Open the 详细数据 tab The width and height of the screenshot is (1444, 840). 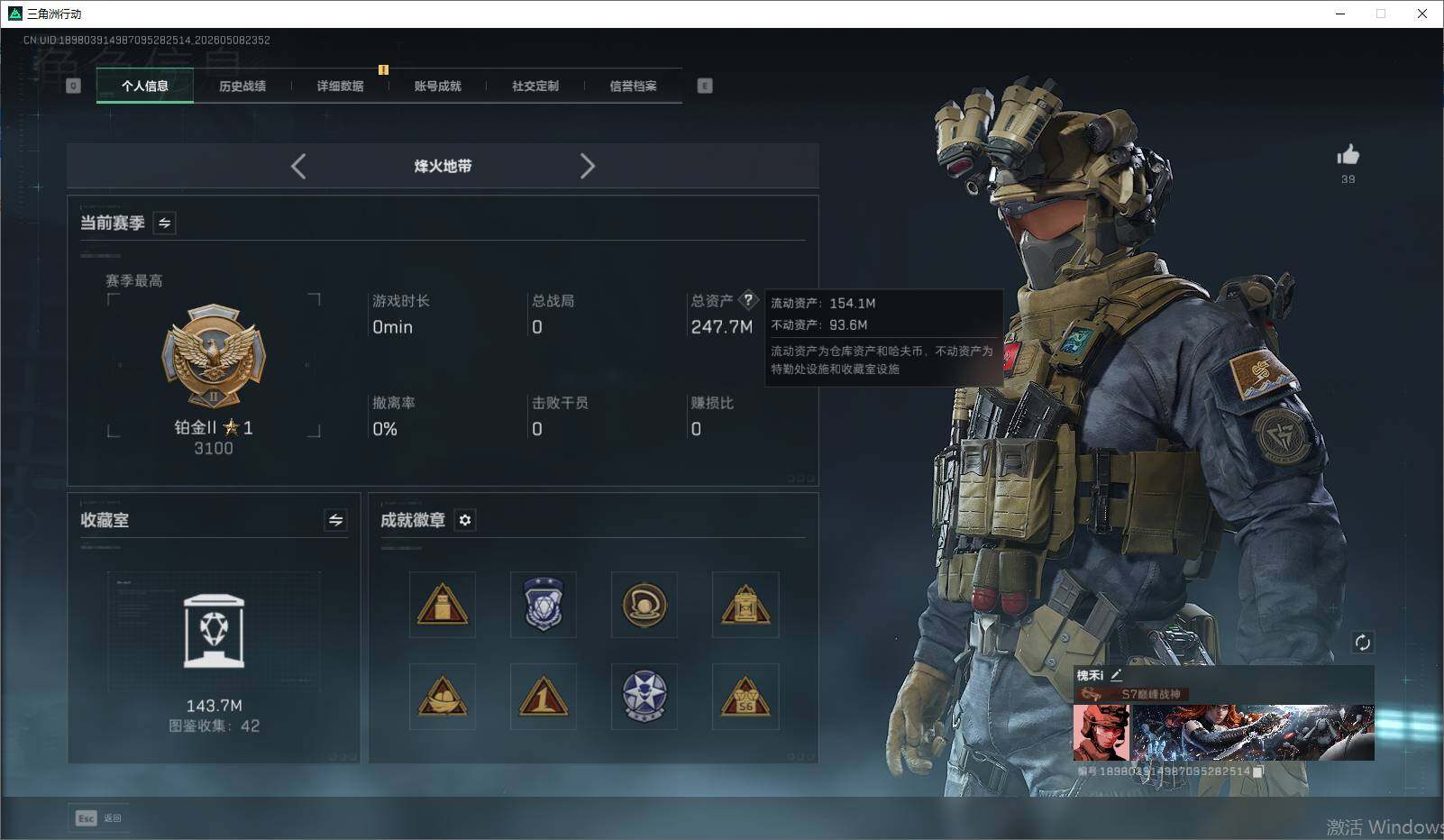[340, 86]
